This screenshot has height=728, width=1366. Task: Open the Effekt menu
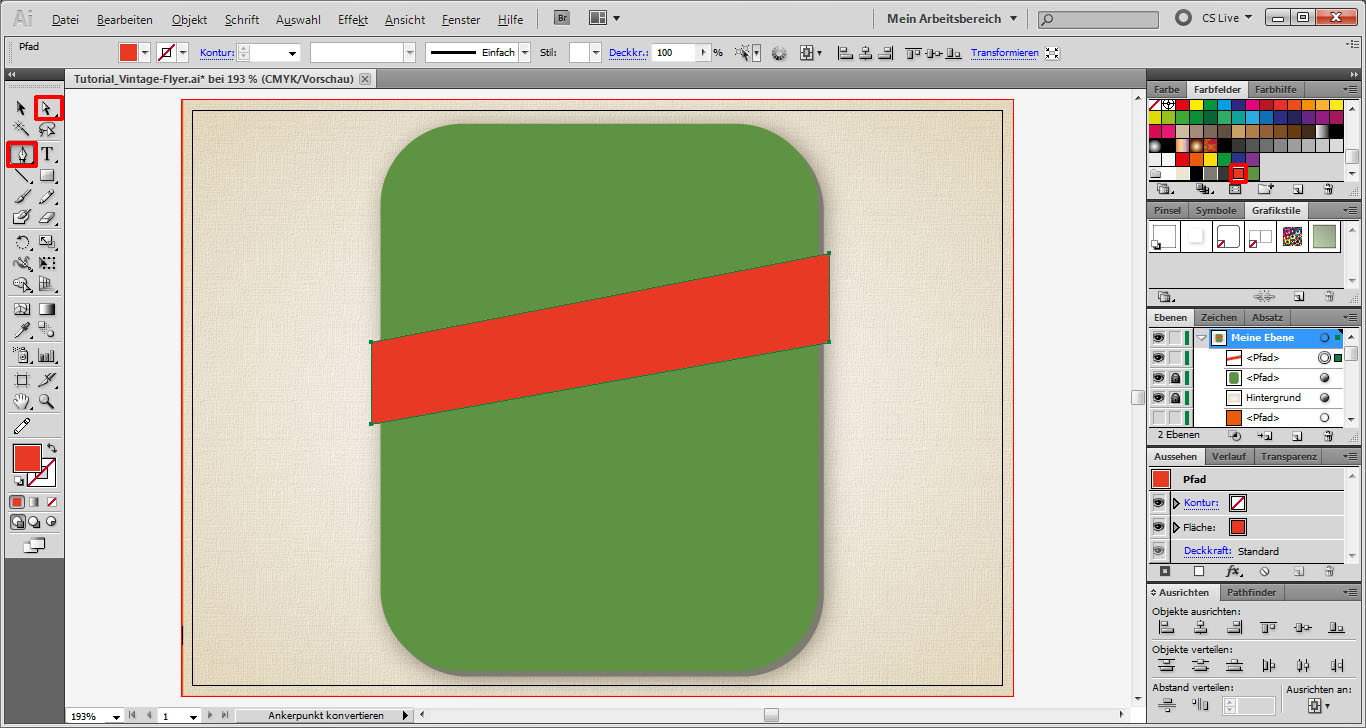[x=352, y=20]
